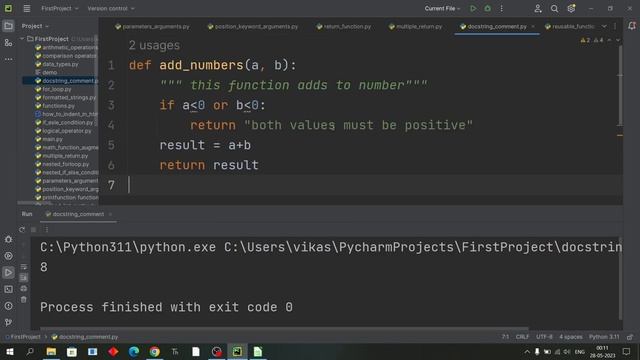
Task: Click Stop icon in Run panel
Action: pyautogui.click(x=34, y=229)
